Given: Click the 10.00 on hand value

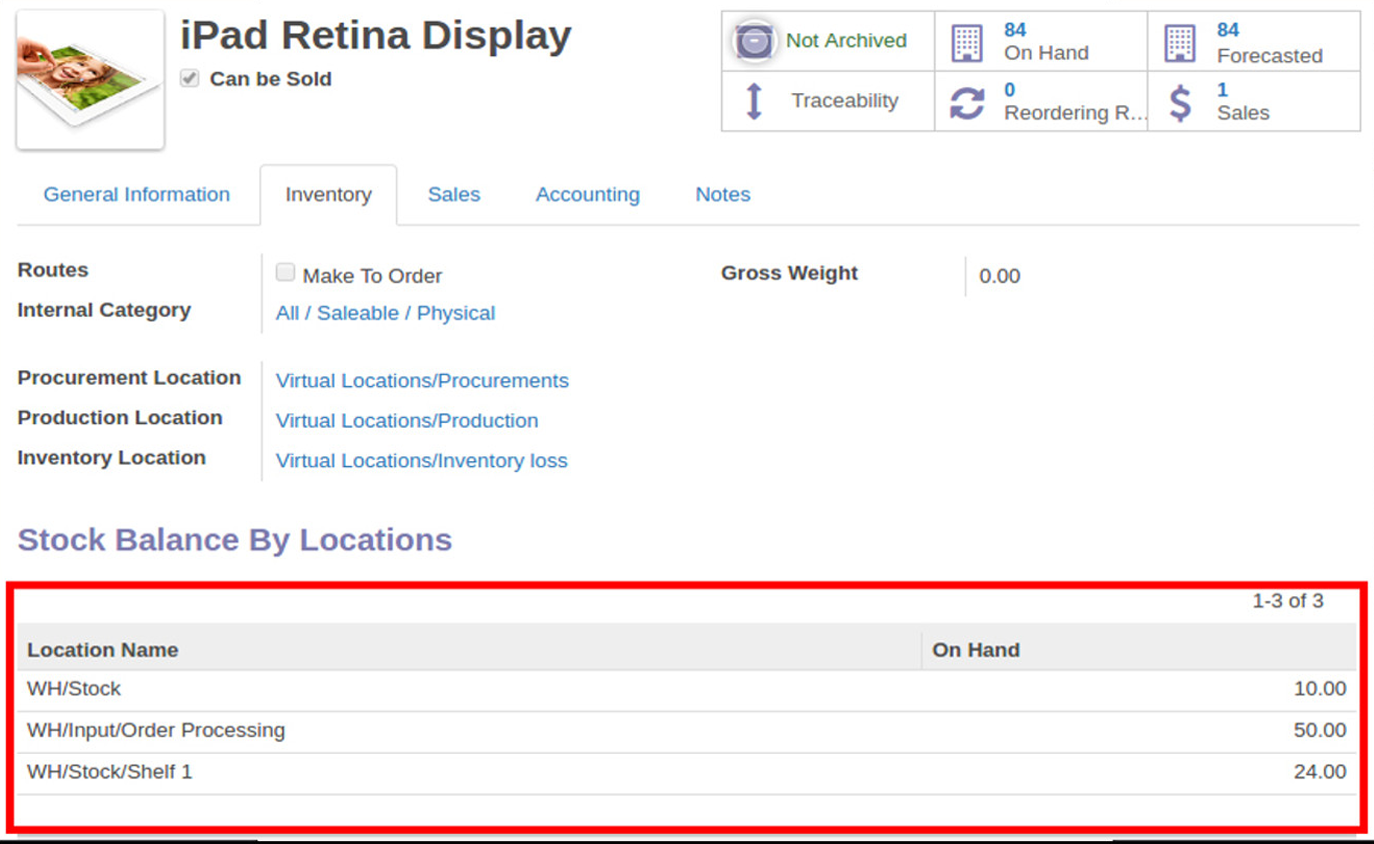Looking at the screenshot, I should (1319, 689).
